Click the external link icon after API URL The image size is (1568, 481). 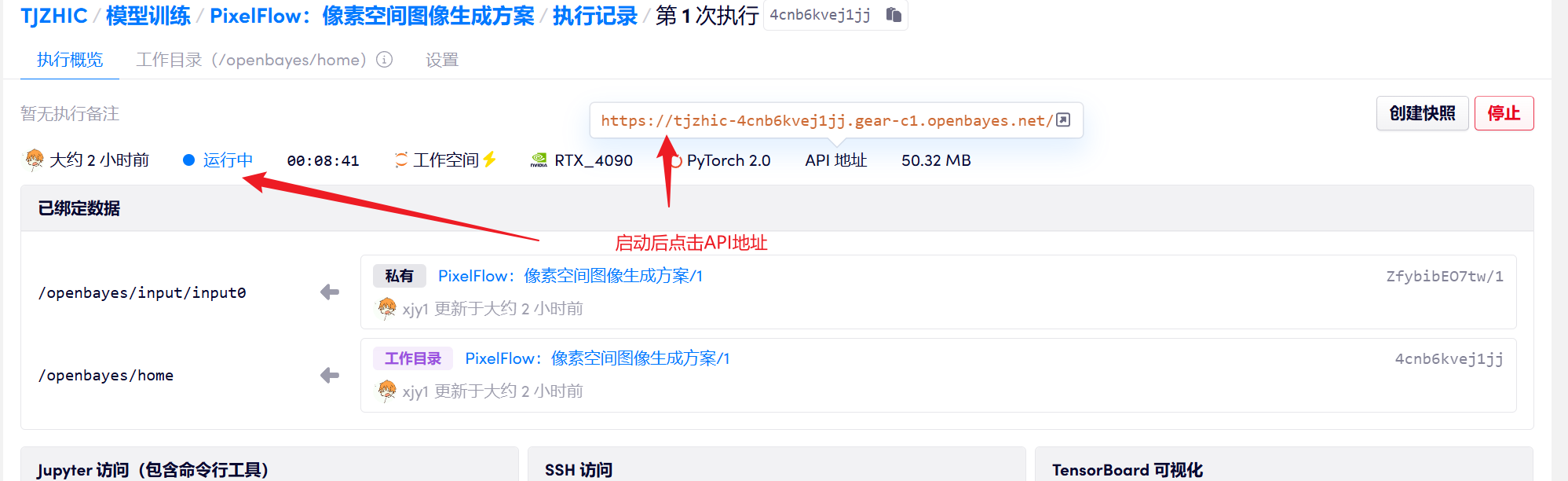point(1063,120)
